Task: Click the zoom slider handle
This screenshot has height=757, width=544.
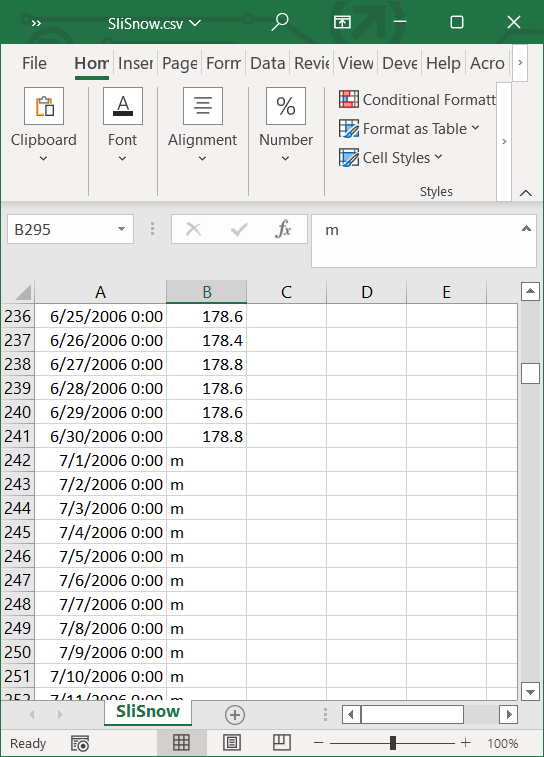Action: [393, 743]
